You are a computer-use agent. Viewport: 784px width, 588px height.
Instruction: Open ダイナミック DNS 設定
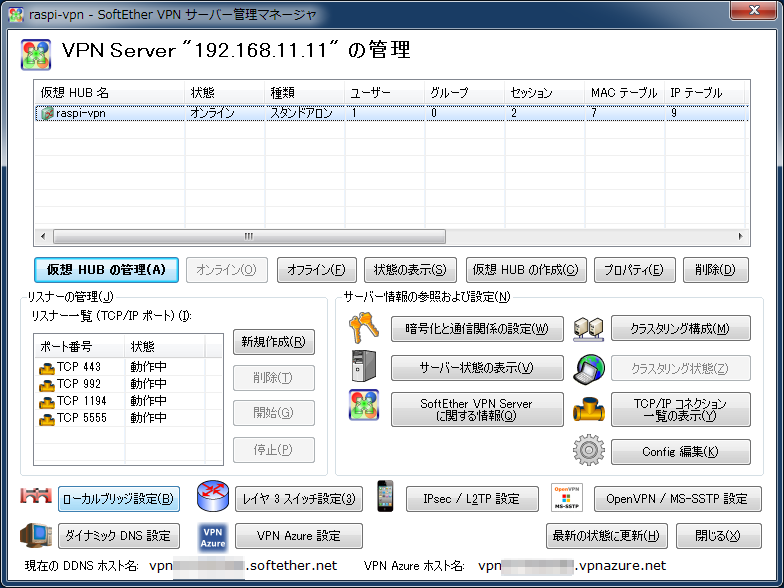click(118, 536)
